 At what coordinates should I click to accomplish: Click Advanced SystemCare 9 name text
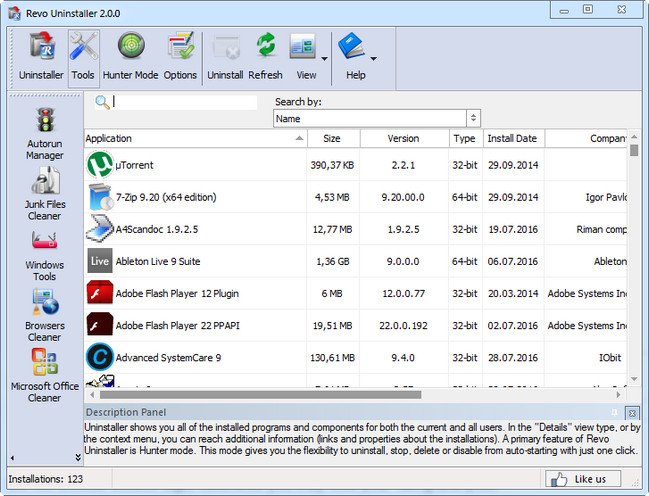(168, 358)
